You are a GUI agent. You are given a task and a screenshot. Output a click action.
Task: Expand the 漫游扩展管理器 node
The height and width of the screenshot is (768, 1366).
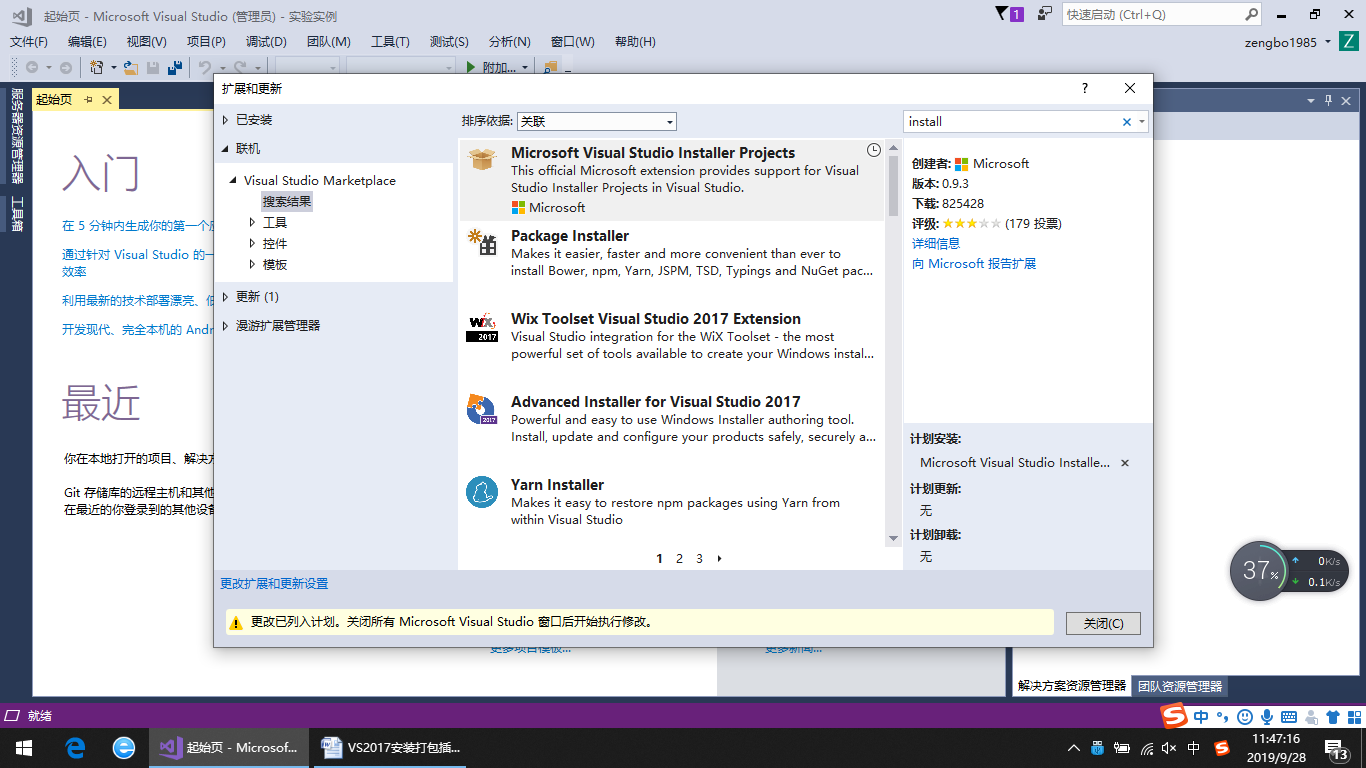point(225,326)
